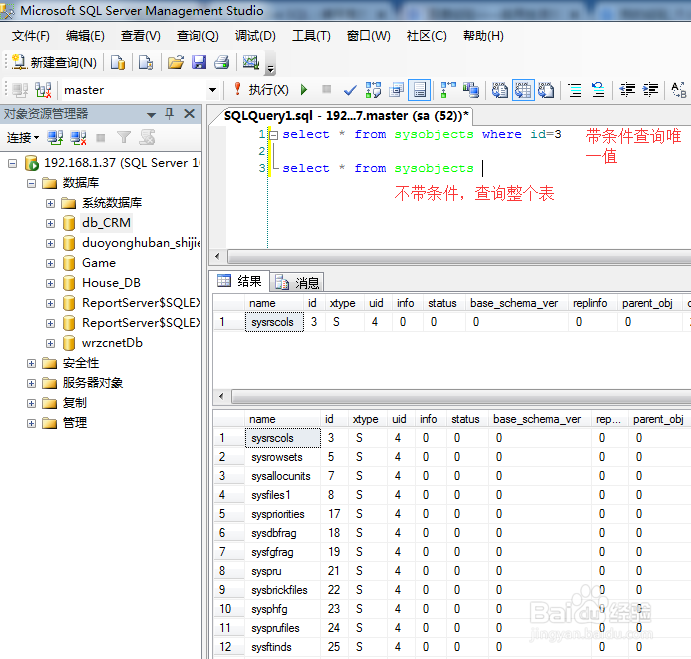The height and width of the screenshot is (659, 691).
Task: Collapse the 数据库 folder node
Action: tap(31, 183)
